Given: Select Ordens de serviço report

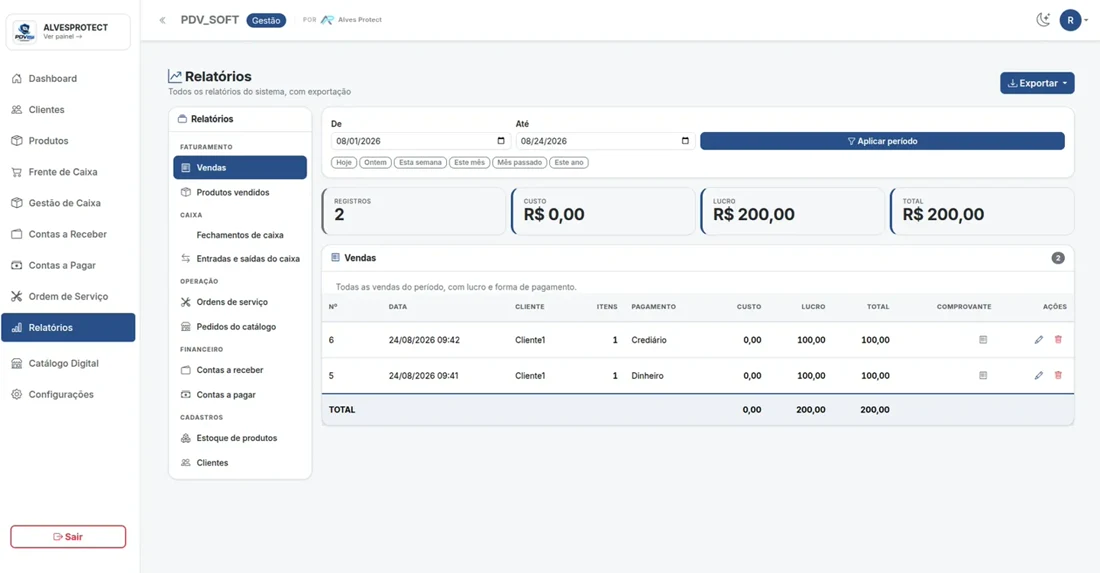Looking at the screenshot, I should pos(240,302).
